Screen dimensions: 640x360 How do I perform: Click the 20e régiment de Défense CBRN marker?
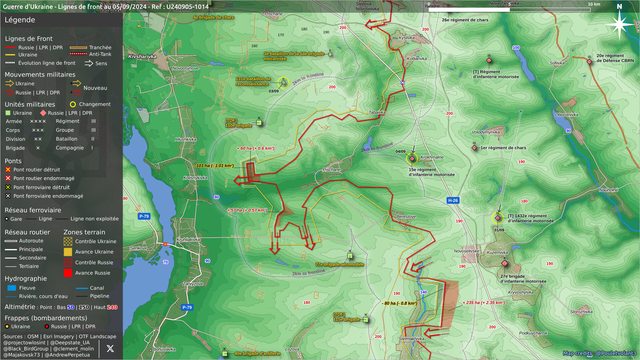(x=589, y=62)
